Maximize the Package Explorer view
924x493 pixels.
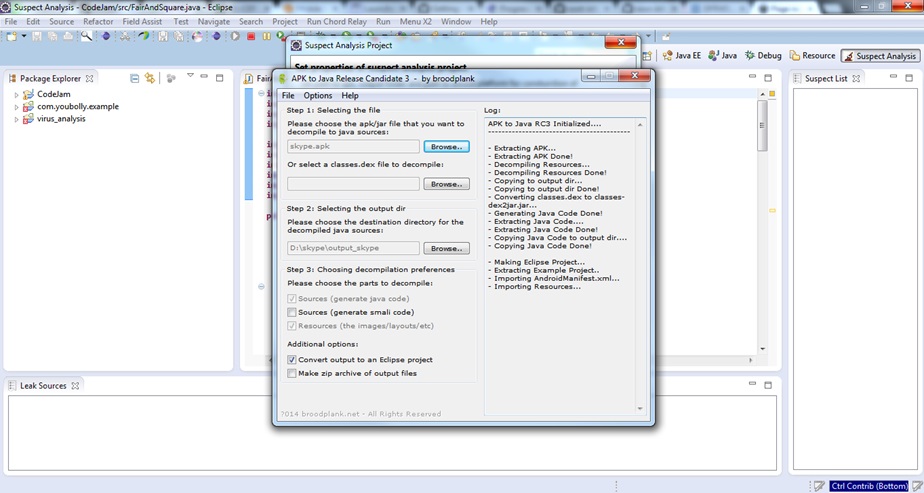219,78
